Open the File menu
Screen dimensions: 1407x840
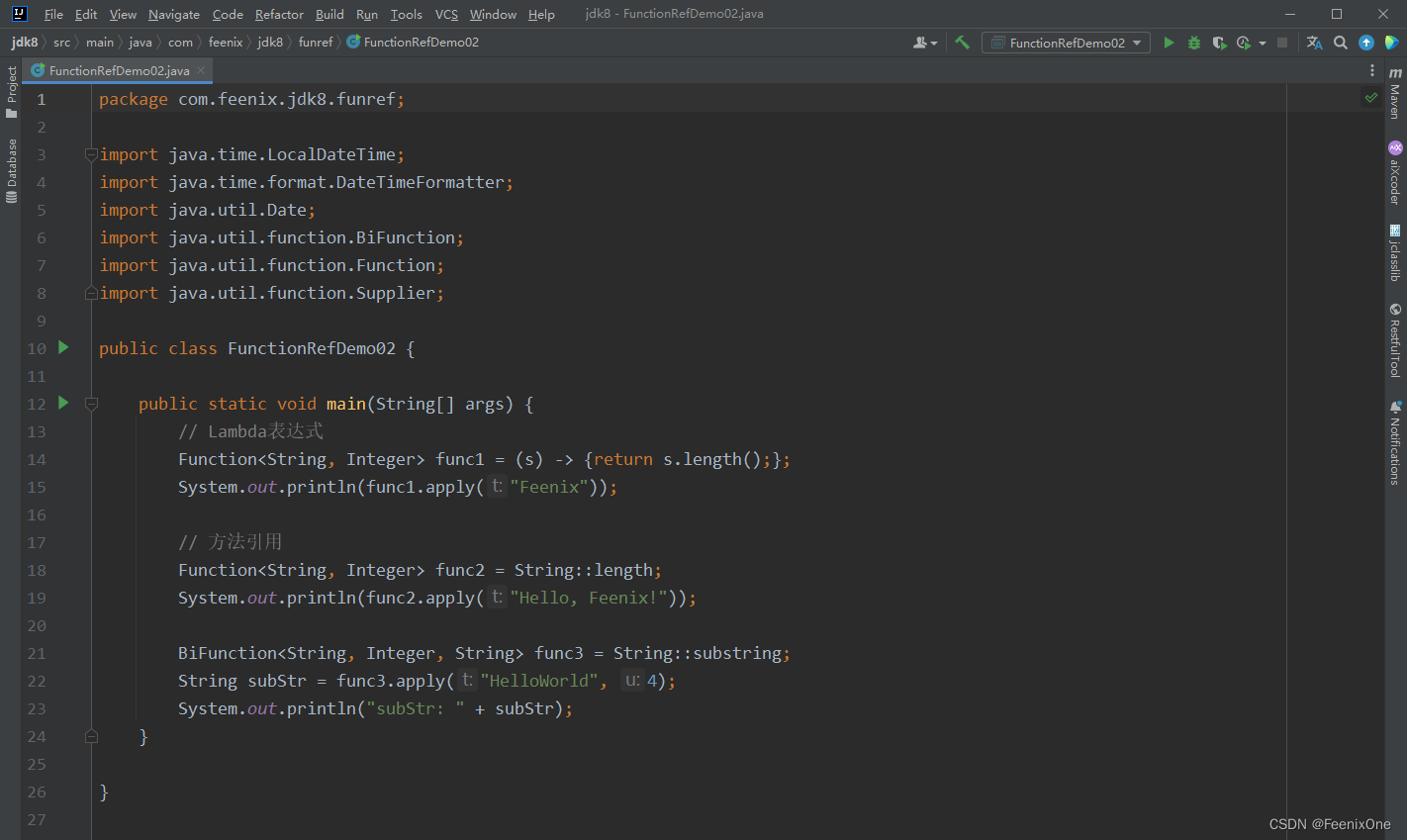(53, 14)
